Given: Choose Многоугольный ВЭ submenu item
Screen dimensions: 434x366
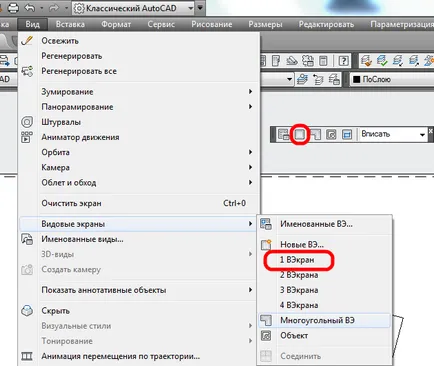Looking at the screenshot, I should click(325, 320).
